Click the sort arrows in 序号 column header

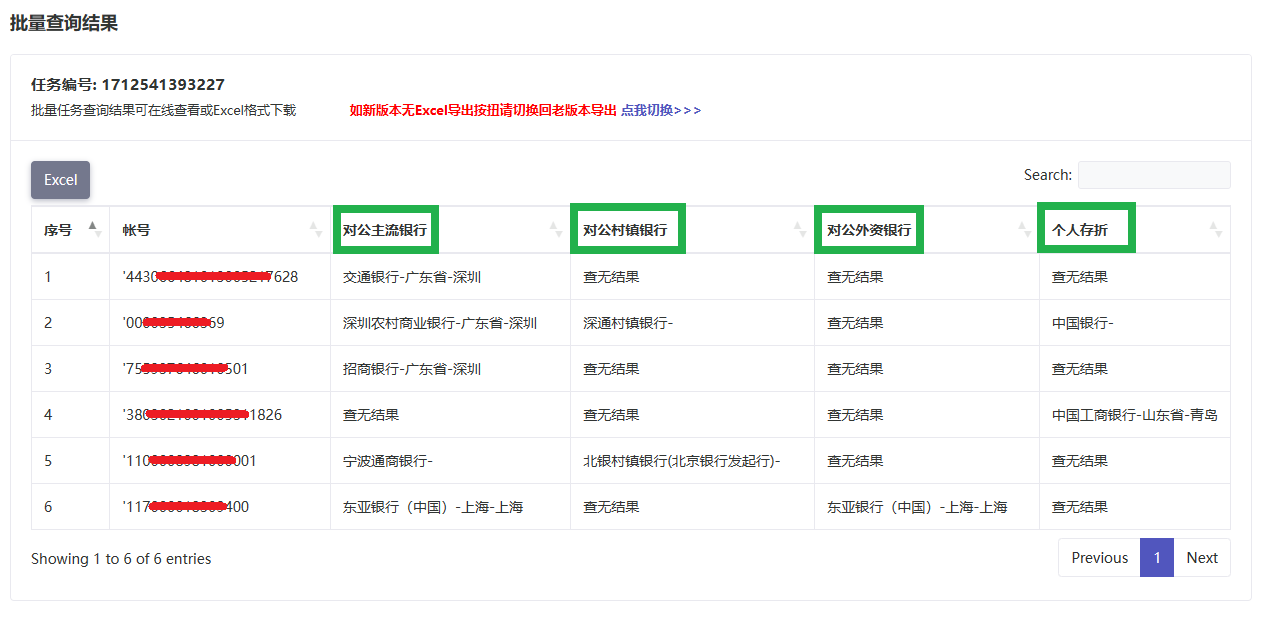[94, 229]
